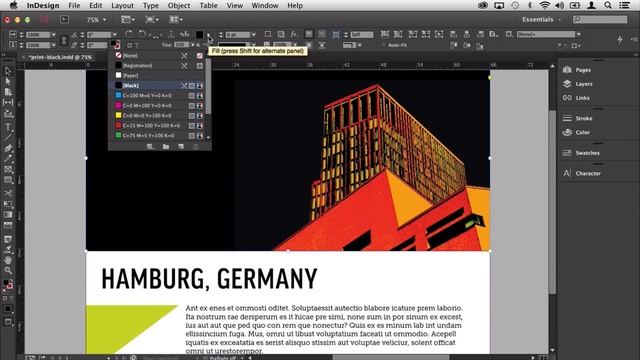Choose the [Registration] swatch
The image size is (640, 360).
coord(157,65)
